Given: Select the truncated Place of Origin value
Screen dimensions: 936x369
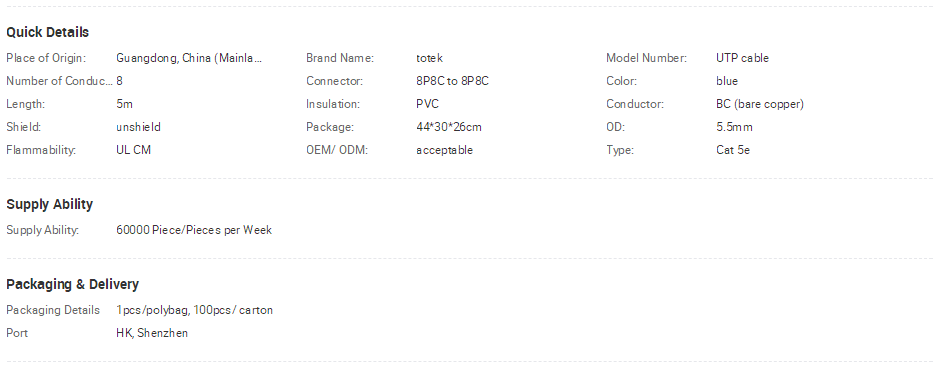Looking at the screenshot, I should (189, 58).
